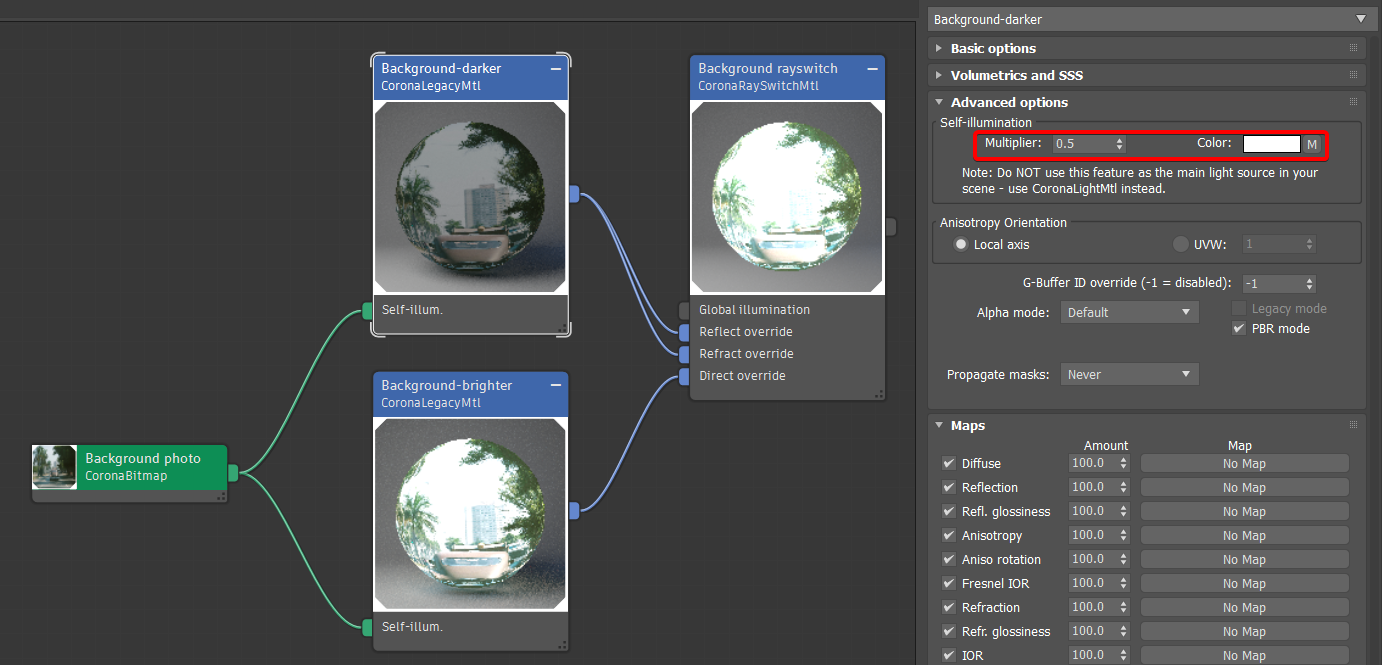This screenshot has height=665, width=1382.
Task: Click the Background photo bitmap thumbnail
Action: (x=53, y=466)
